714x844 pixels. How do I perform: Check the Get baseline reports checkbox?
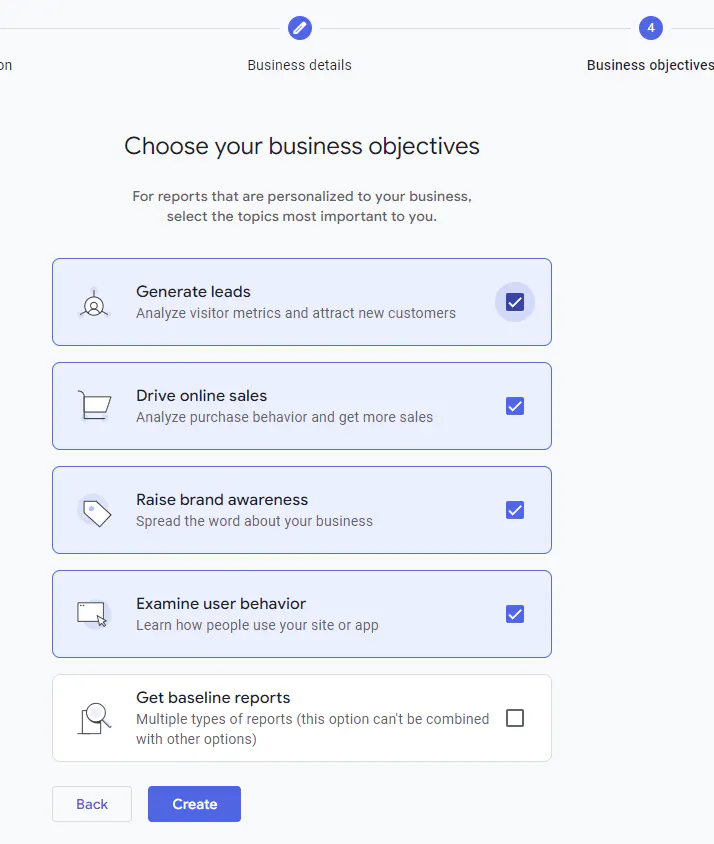click(515, 718)
